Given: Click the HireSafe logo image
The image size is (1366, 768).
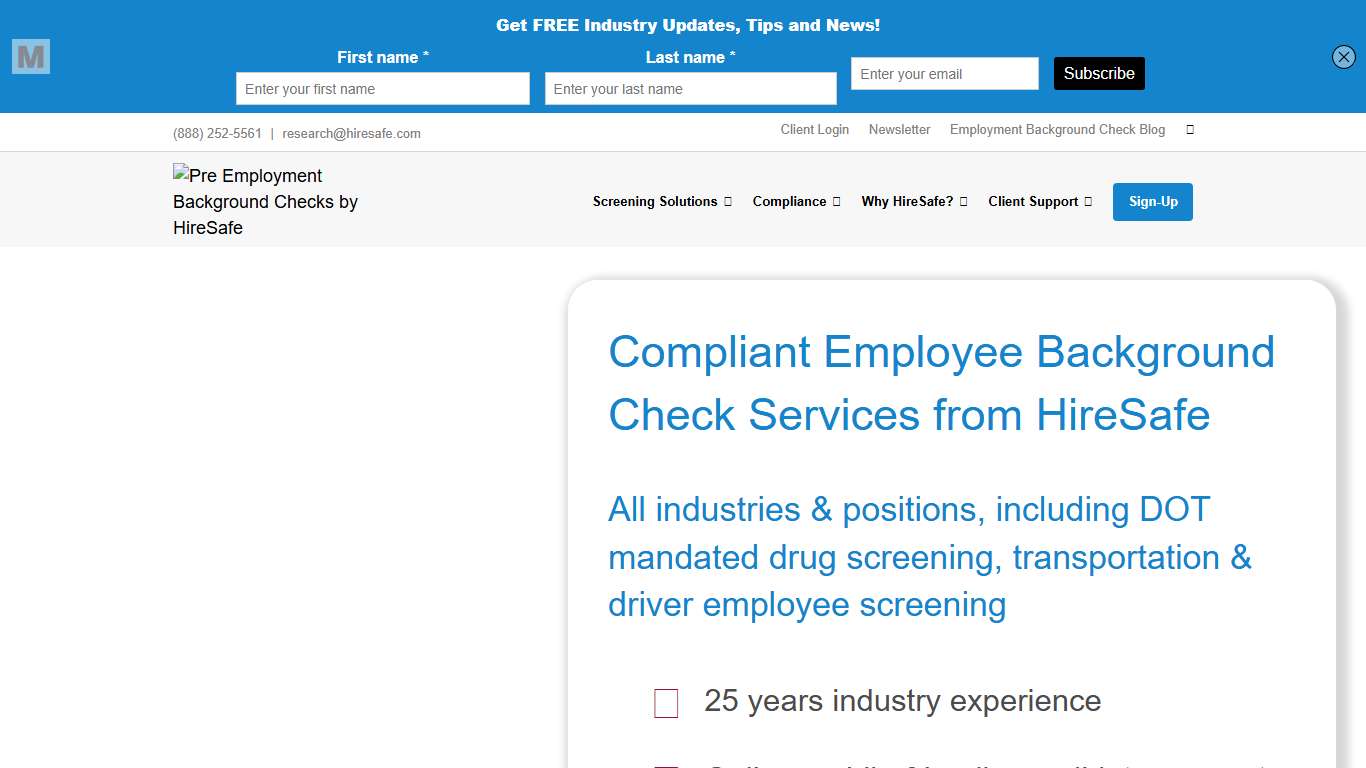Looking at the screenshot, I should 265,199.
